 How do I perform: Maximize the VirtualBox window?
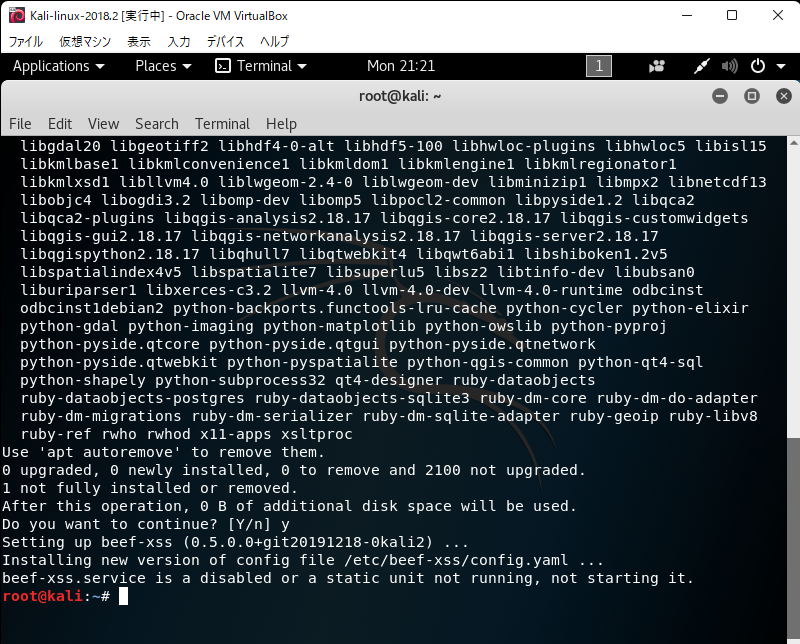click(732, 15)
